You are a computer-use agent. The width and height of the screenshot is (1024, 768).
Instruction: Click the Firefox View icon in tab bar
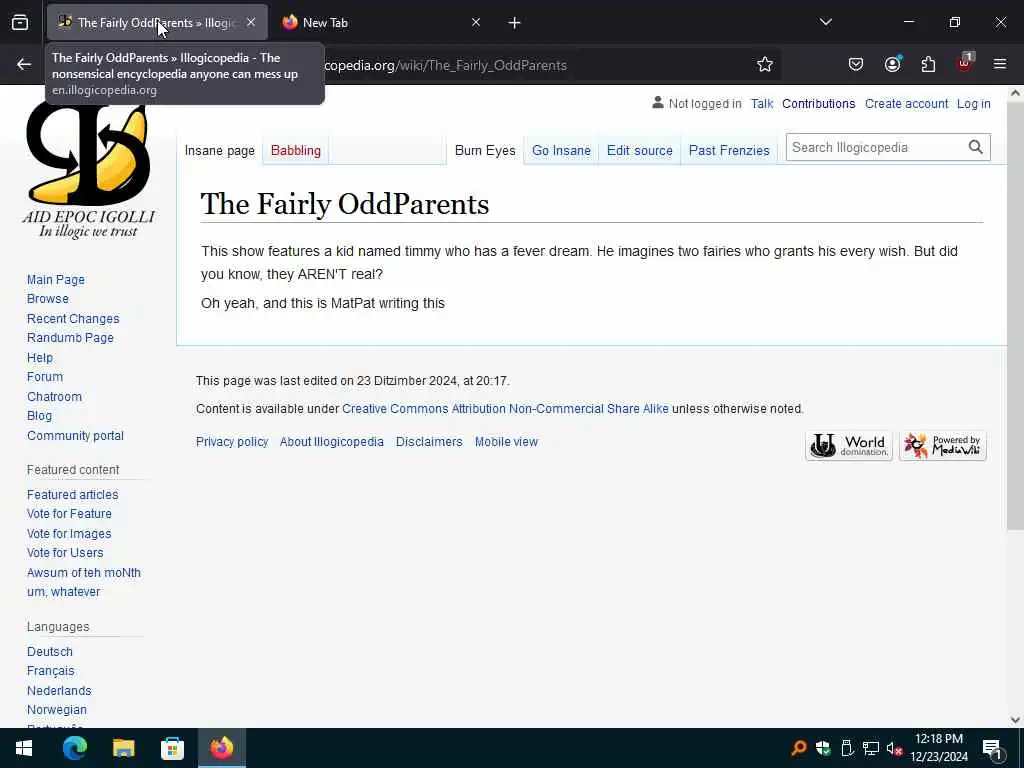tap(20, 23)
